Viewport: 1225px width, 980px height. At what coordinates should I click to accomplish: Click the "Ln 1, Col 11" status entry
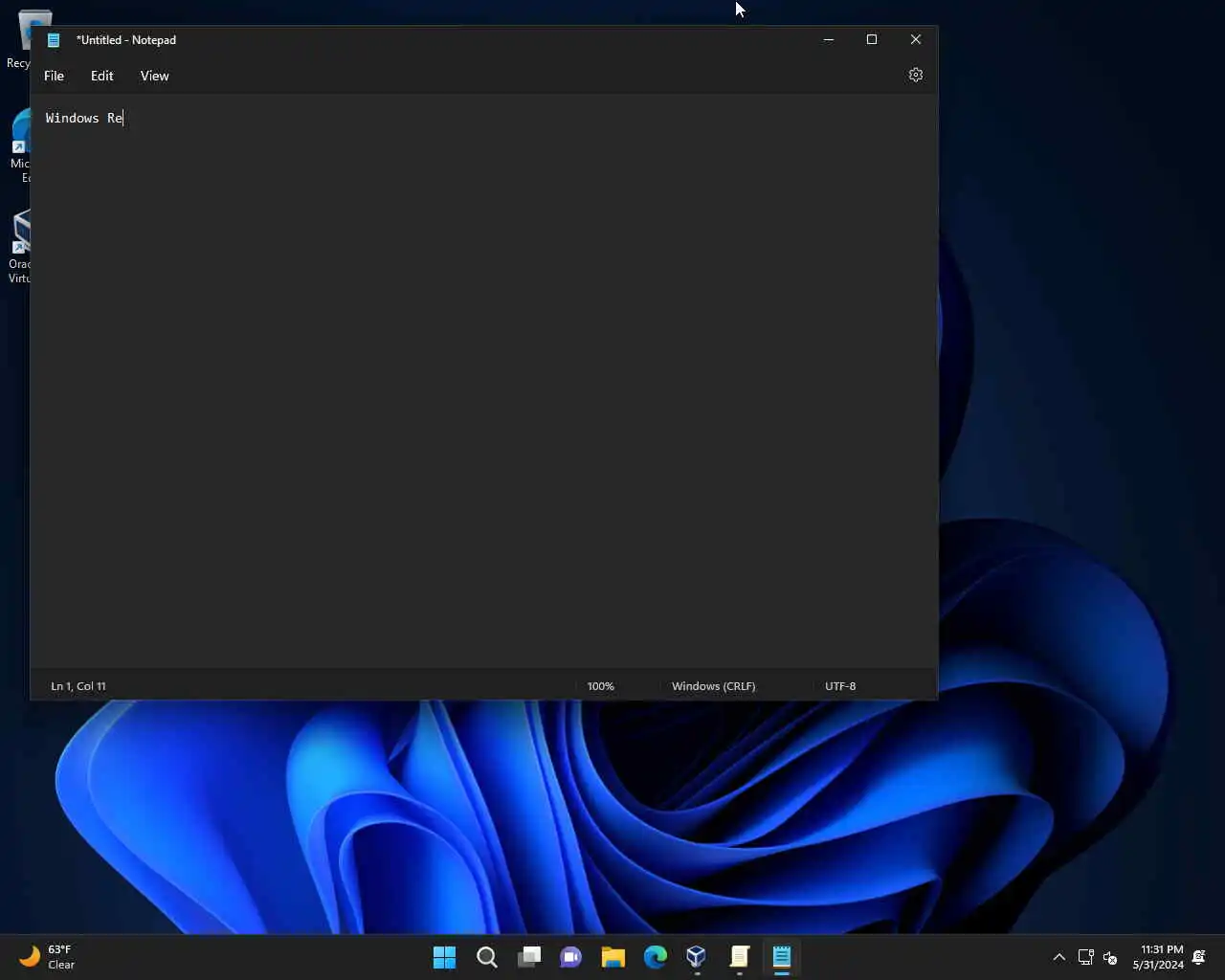[78, 686]
